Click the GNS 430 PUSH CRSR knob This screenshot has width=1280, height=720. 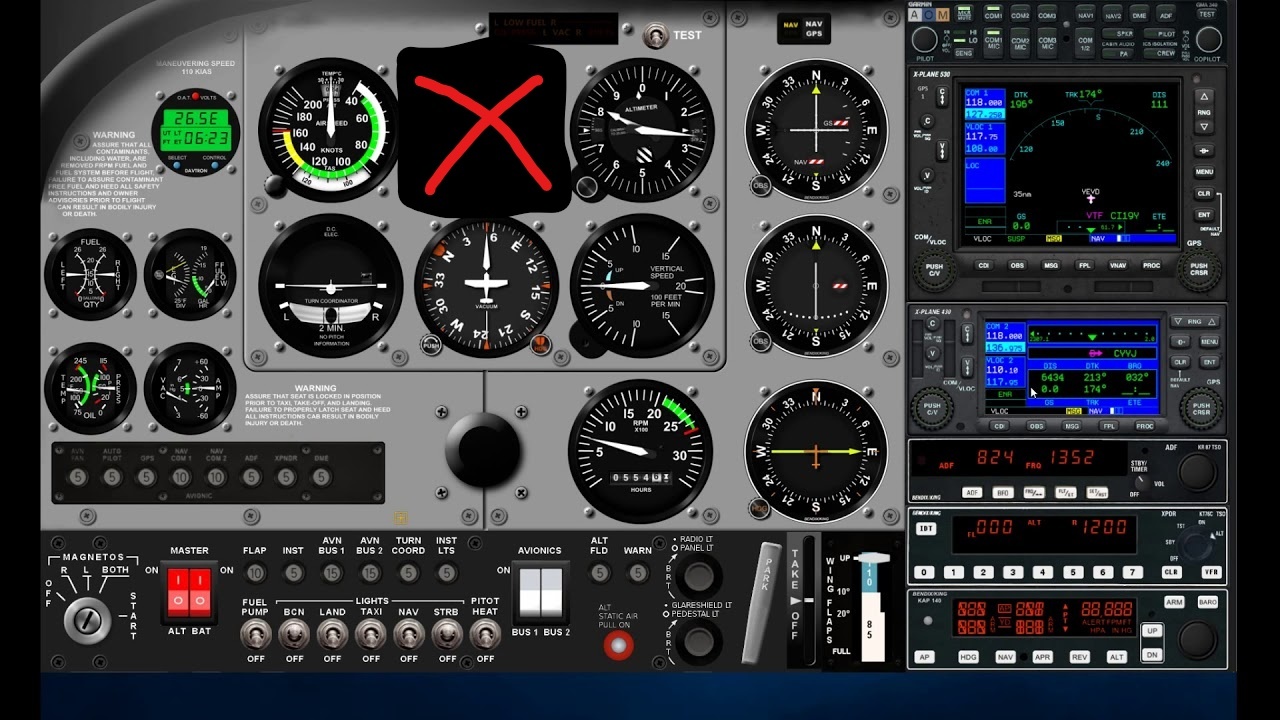tap(1201, 407)
